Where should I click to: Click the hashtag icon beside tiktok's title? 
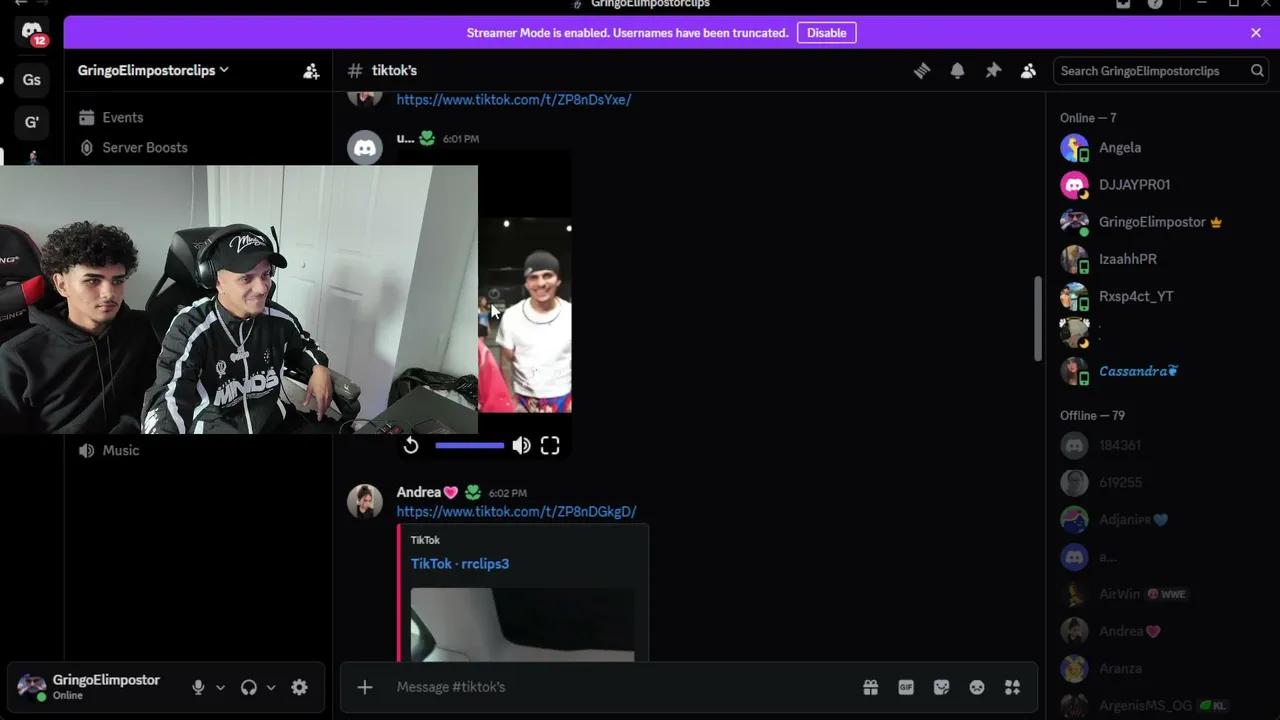355,71
